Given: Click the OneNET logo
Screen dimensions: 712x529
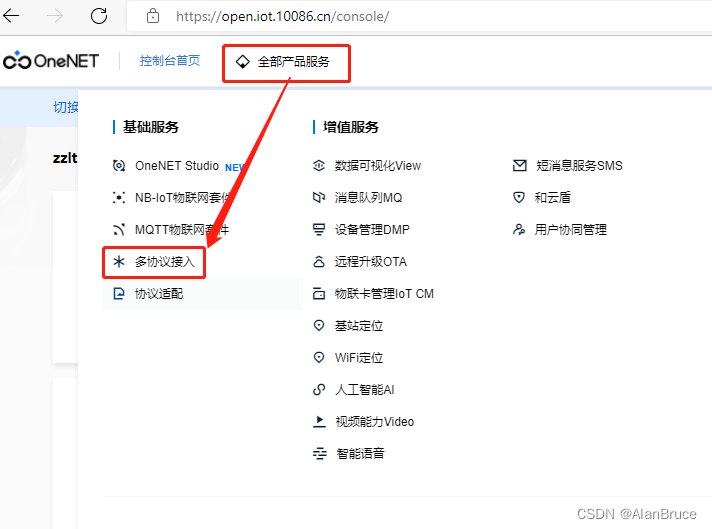Looking at the screenshot, I should coord(51,60).
